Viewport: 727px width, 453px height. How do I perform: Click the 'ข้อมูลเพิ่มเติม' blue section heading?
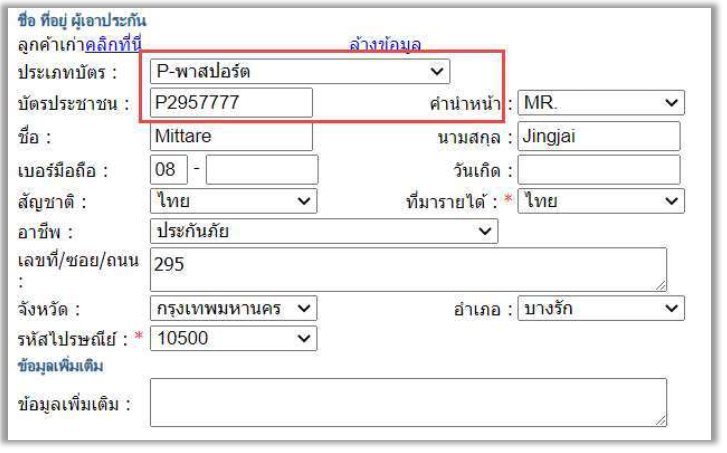[60, 366]
